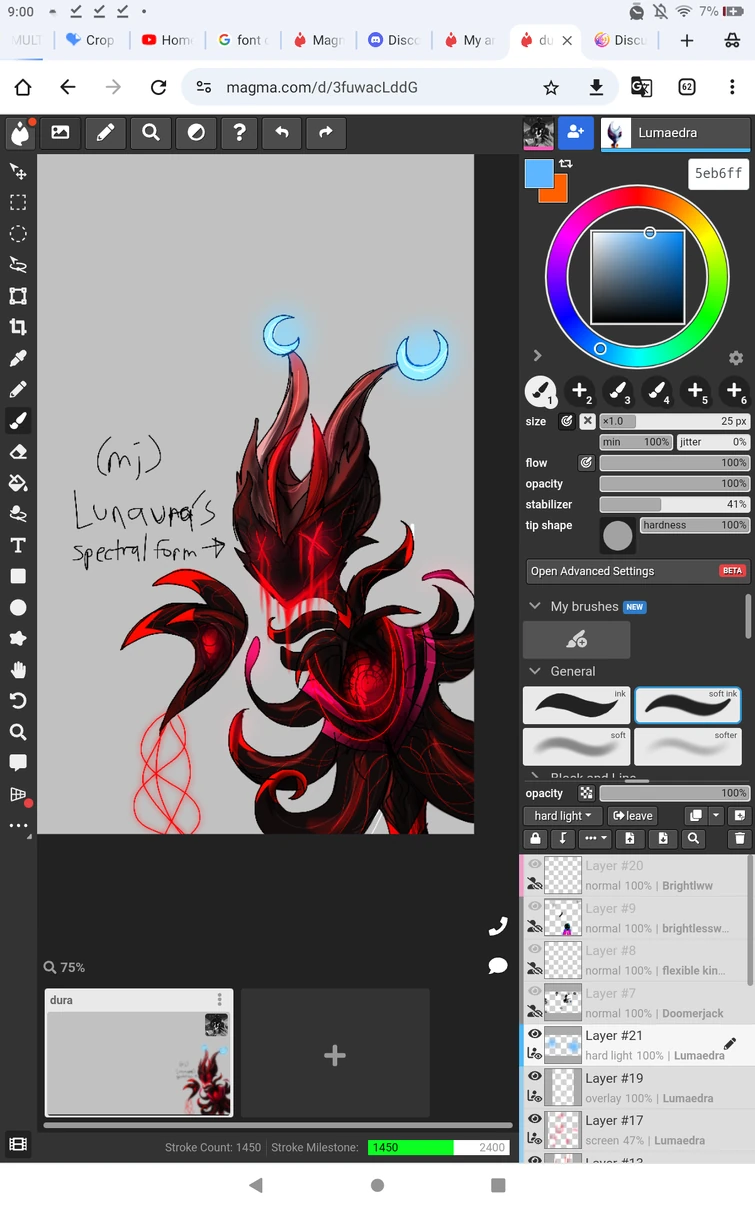Adjust the stabilizer slider

(x=674, y=504)
